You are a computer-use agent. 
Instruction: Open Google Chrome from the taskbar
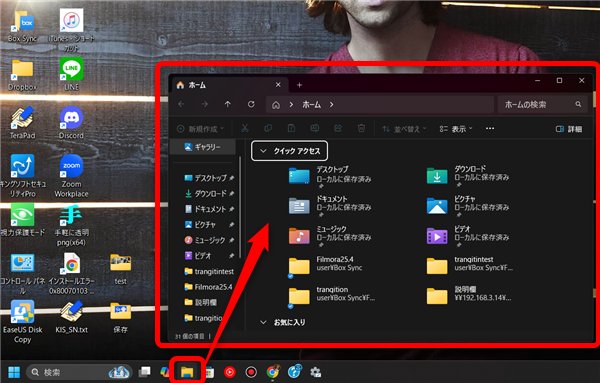click(x=273, y=372)
